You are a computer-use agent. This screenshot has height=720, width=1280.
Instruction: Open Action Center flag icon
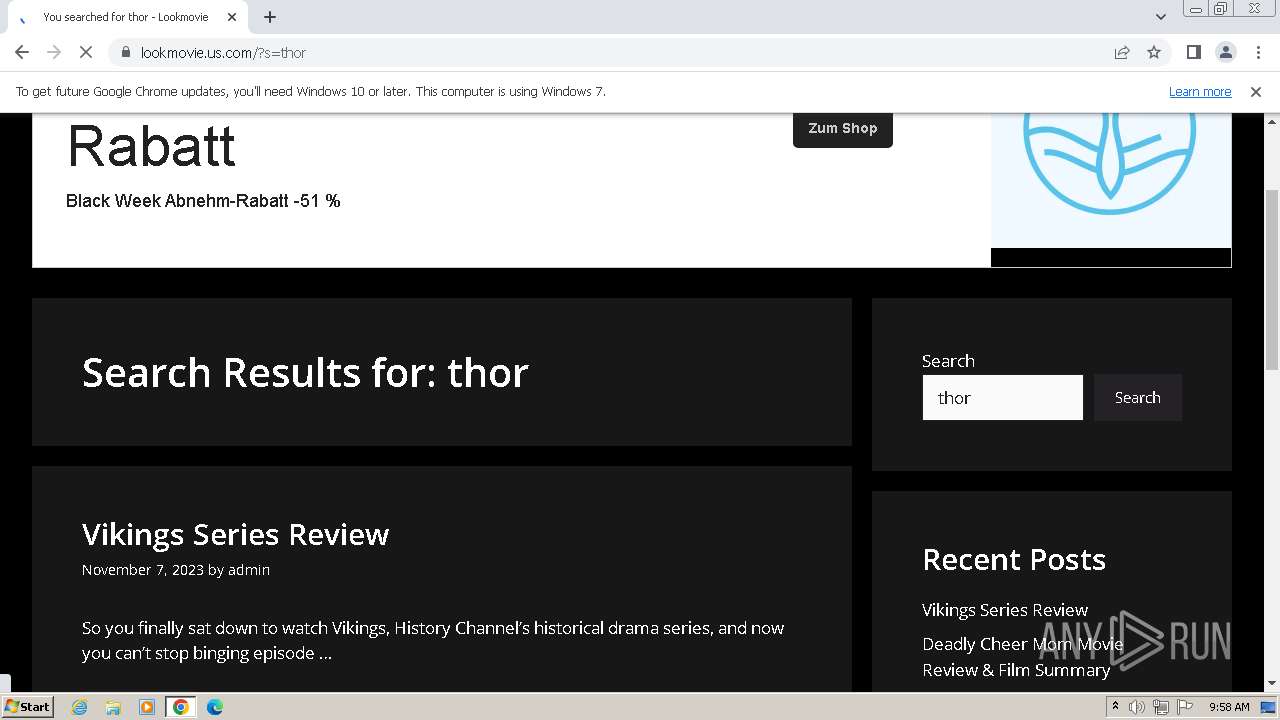[x=1185, y=707]
